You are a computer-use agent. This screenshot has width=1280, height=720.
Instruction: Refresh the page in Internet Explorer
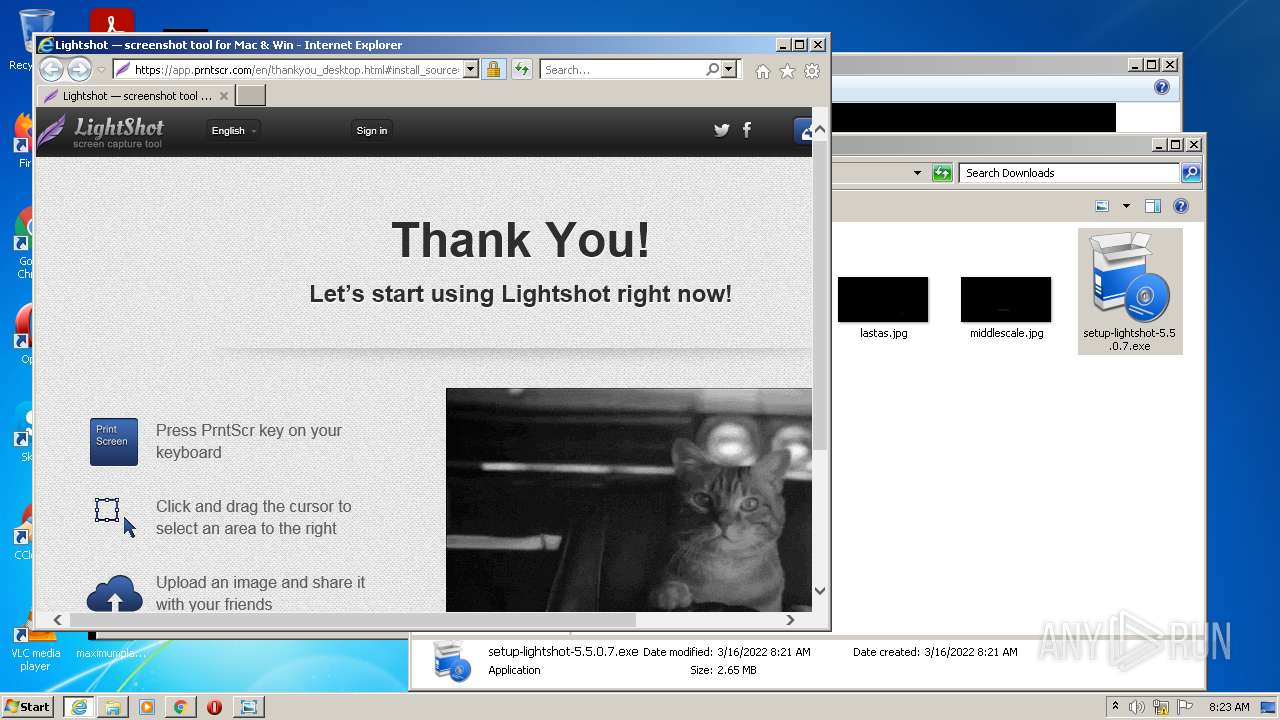point(521,70)
